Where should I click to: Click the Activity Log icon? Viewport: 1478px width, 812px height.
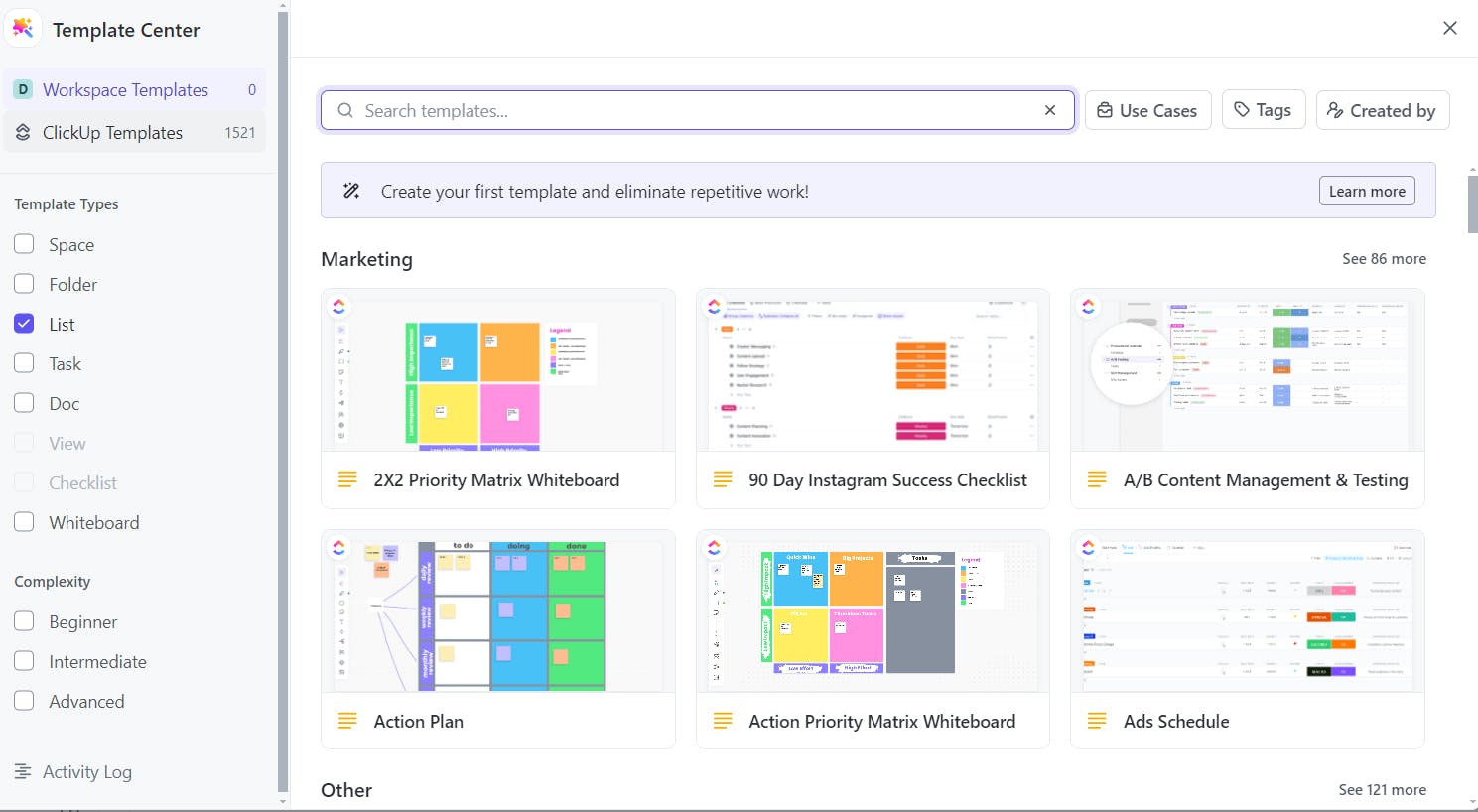23,771
